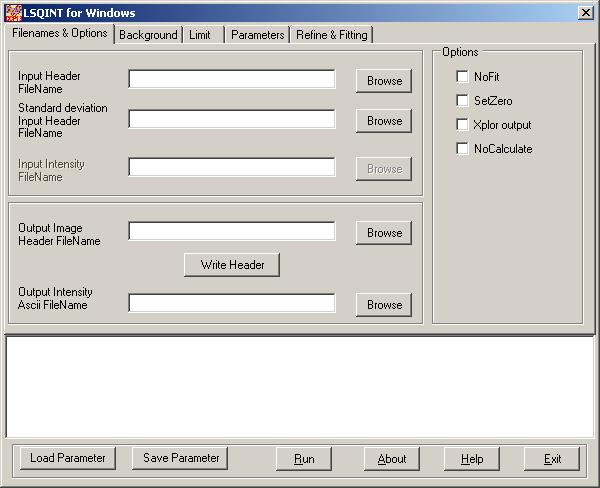Open the About dialog
Viewport: 600px width, 488px height.
[392, 459]
